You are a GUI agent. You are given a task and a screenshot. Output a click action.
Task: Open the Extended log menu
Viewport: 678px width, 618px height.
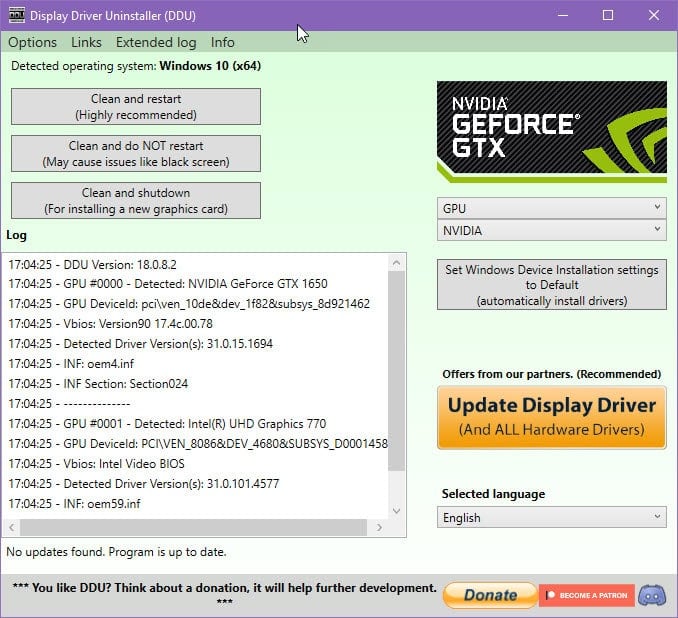coord(156,42)
